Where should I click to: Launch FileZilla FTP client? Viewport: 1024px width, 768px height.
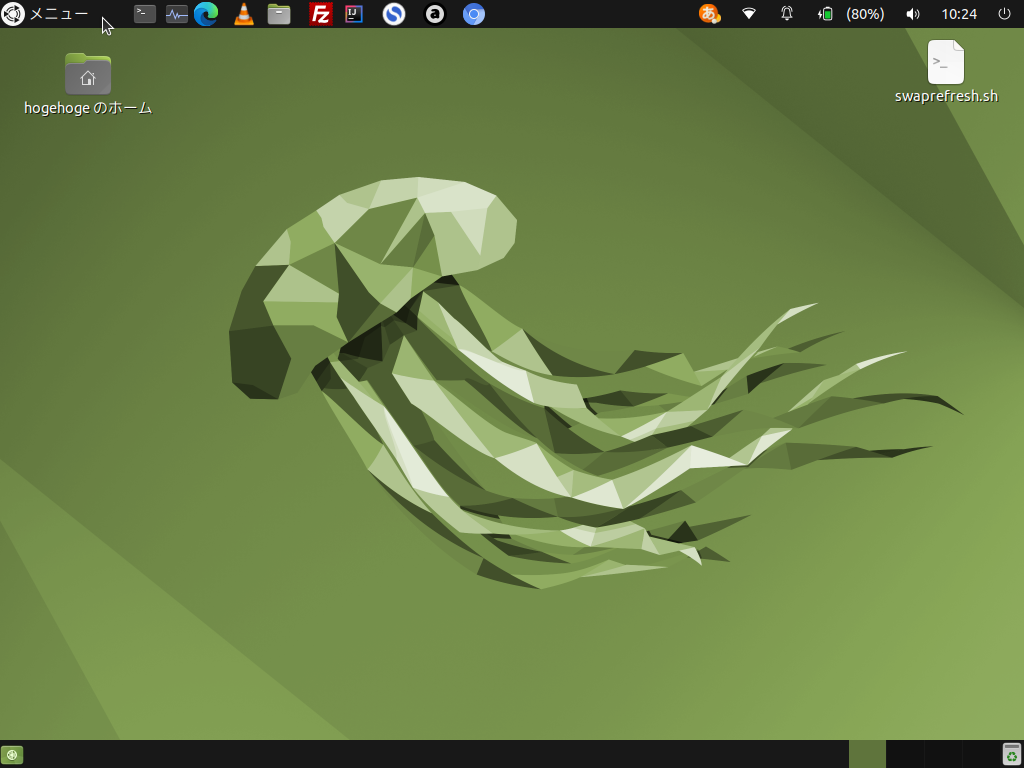pos(321,14)
